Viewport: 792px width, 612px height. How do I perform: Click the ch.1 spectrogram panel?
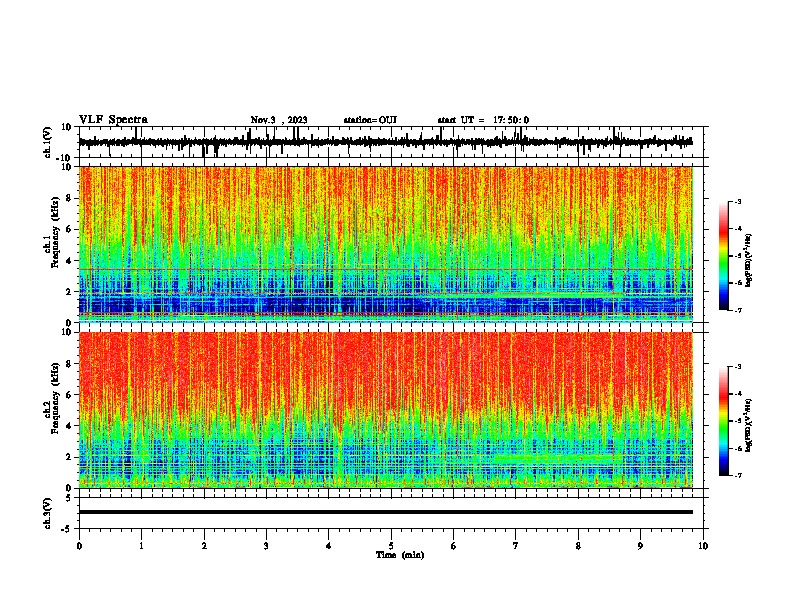pos(385,244)
